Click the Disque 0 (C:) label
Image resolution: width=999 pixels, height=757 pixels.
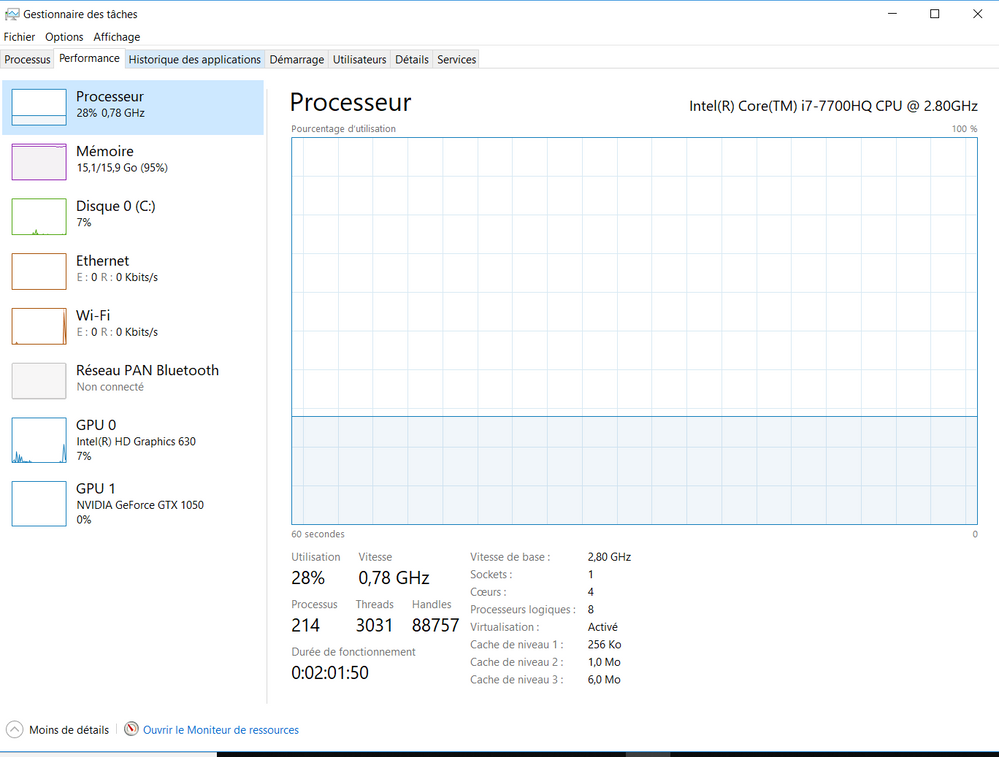pyautogui.click(x=115, y=206)
